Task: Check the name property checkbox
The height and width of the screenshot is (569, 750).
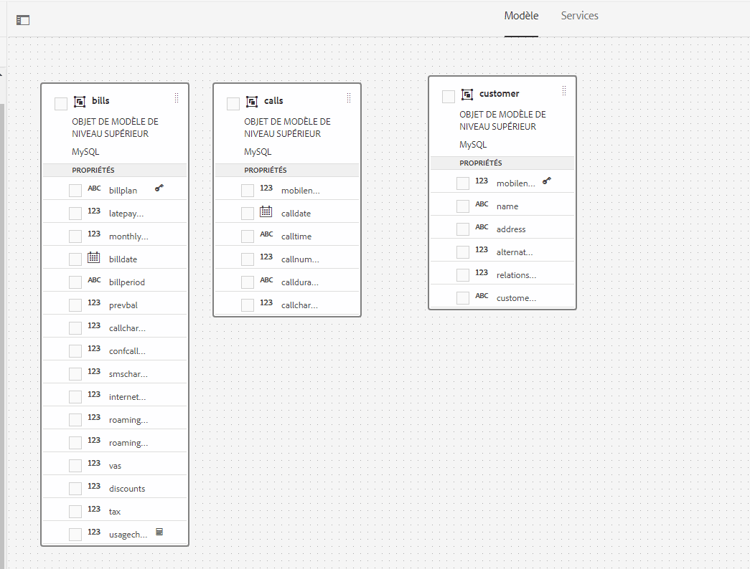Action: tap(463, 206)
